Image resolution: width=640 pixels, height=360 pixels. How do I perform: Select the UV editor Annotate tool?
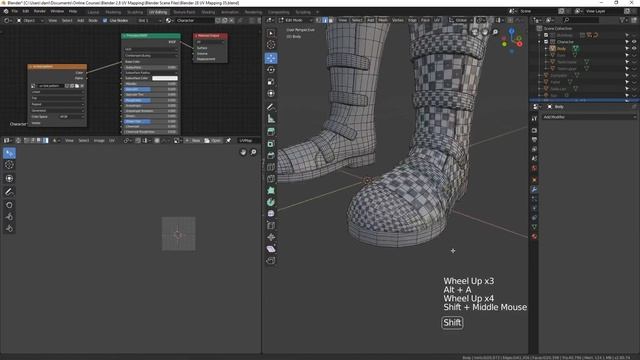pyautogui.click(x=9, y=192)
